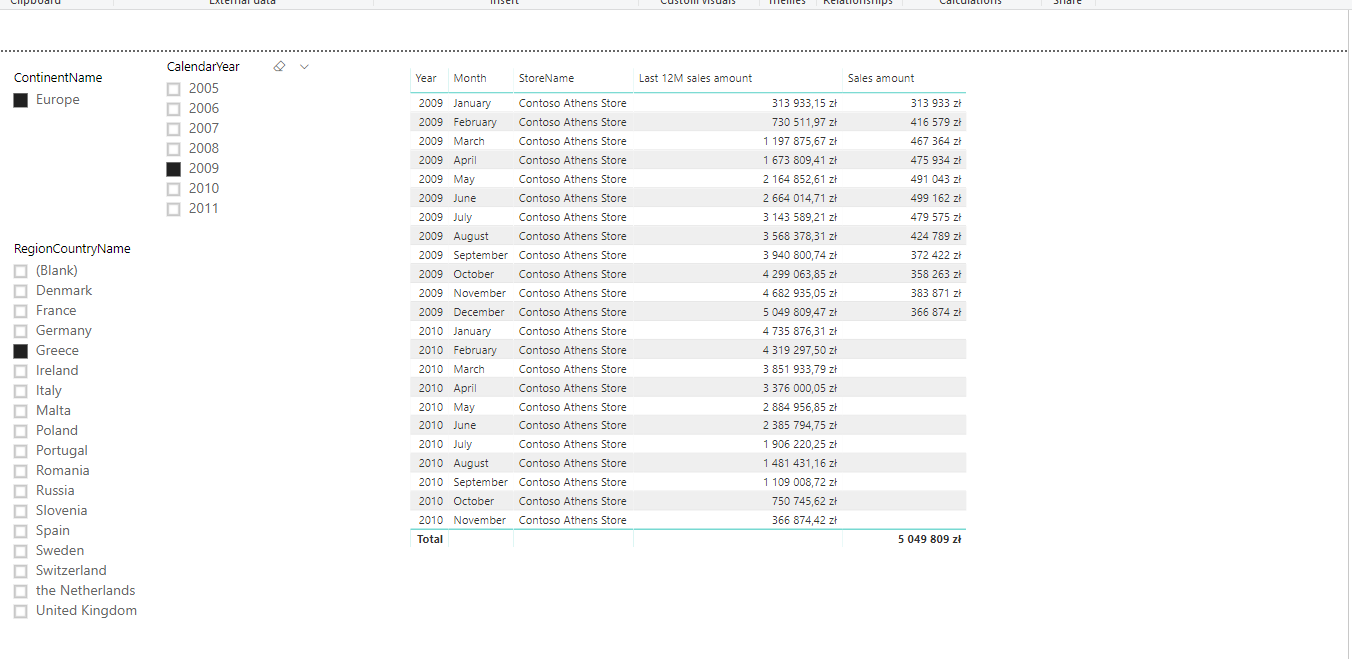Check the Poland checkbox
Image resolution: width=1352 pixels, height=659 pixels.
(x=21, y=431)
